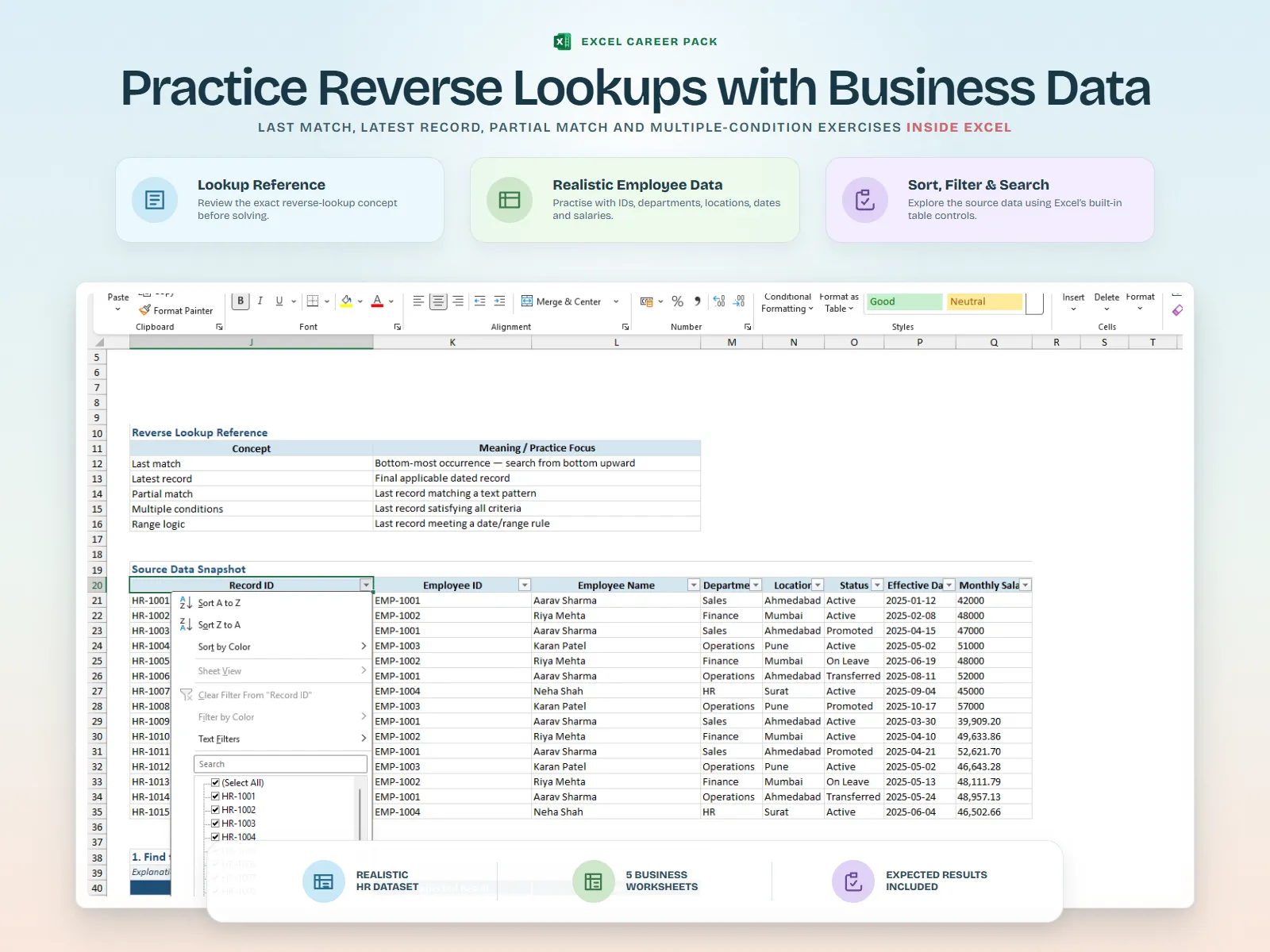1270x952 pixels.
Task: Click Increase Decimal icon
Action: point(719,301)
